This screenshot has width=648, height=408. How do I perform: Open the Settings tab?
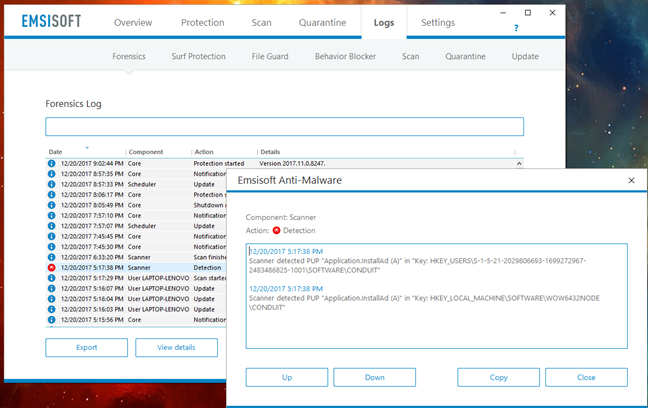click(438, 22)
